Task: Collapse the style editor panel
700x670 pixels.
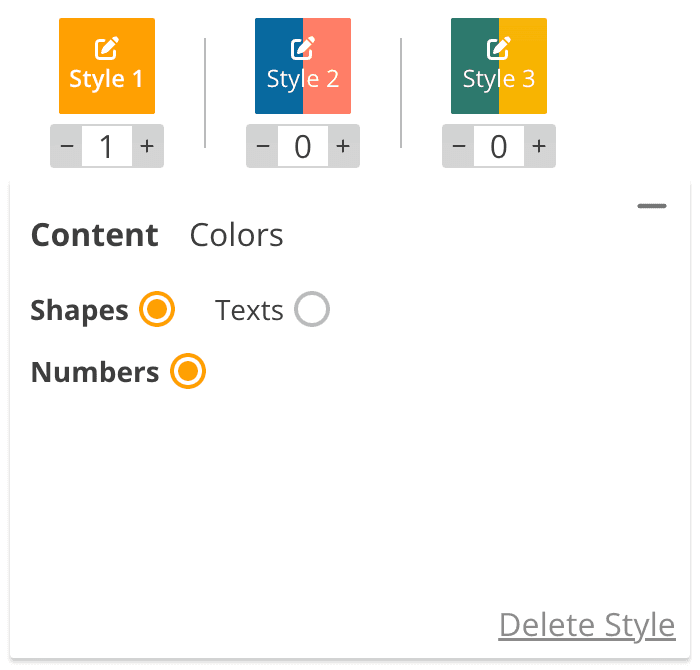Action: 652,207
